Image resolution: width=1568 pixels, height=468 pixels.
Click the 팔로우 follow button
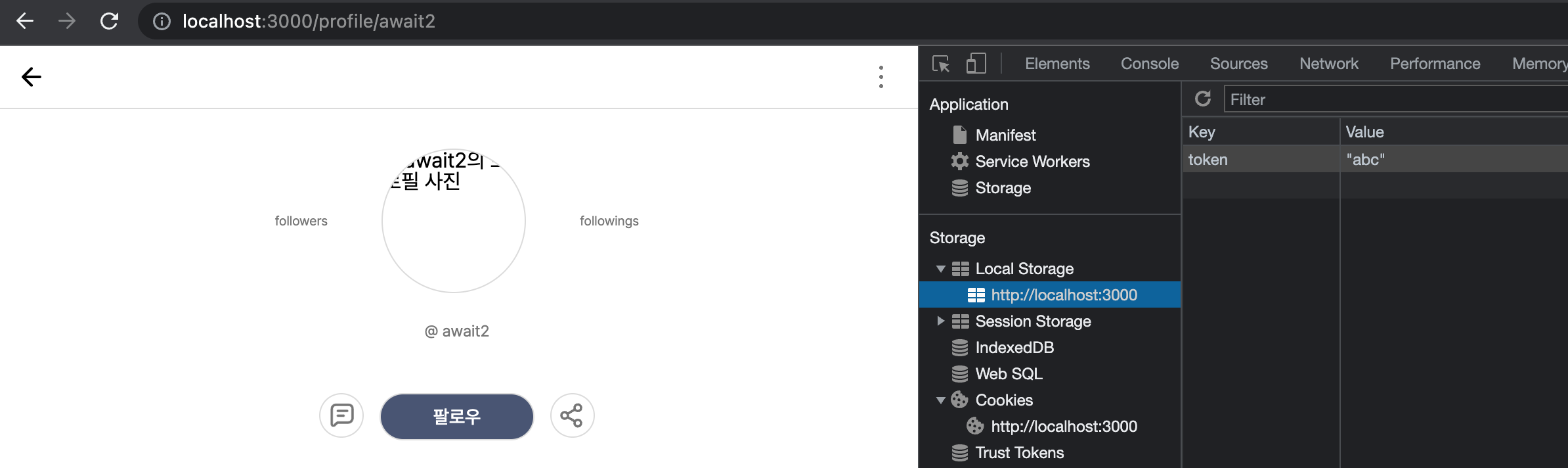coord(457,417)
